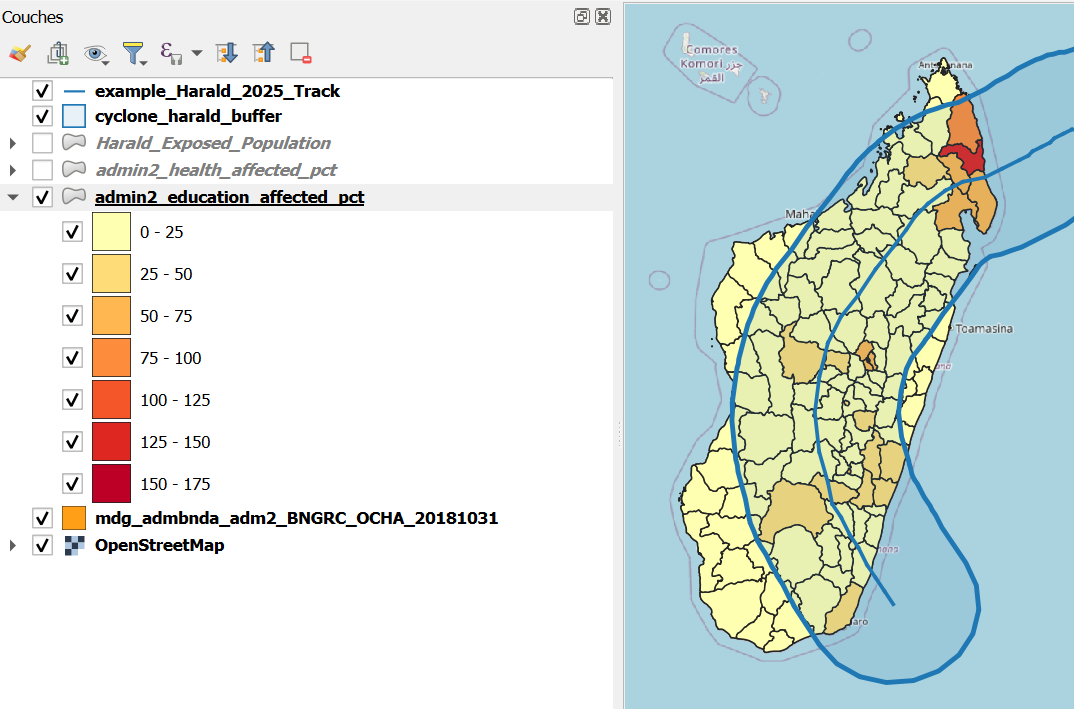This screenshot has width=1074, height=709.
Task: Expand the Harald_Exposed_Population layer entry
Action: (x=12, y=143)
